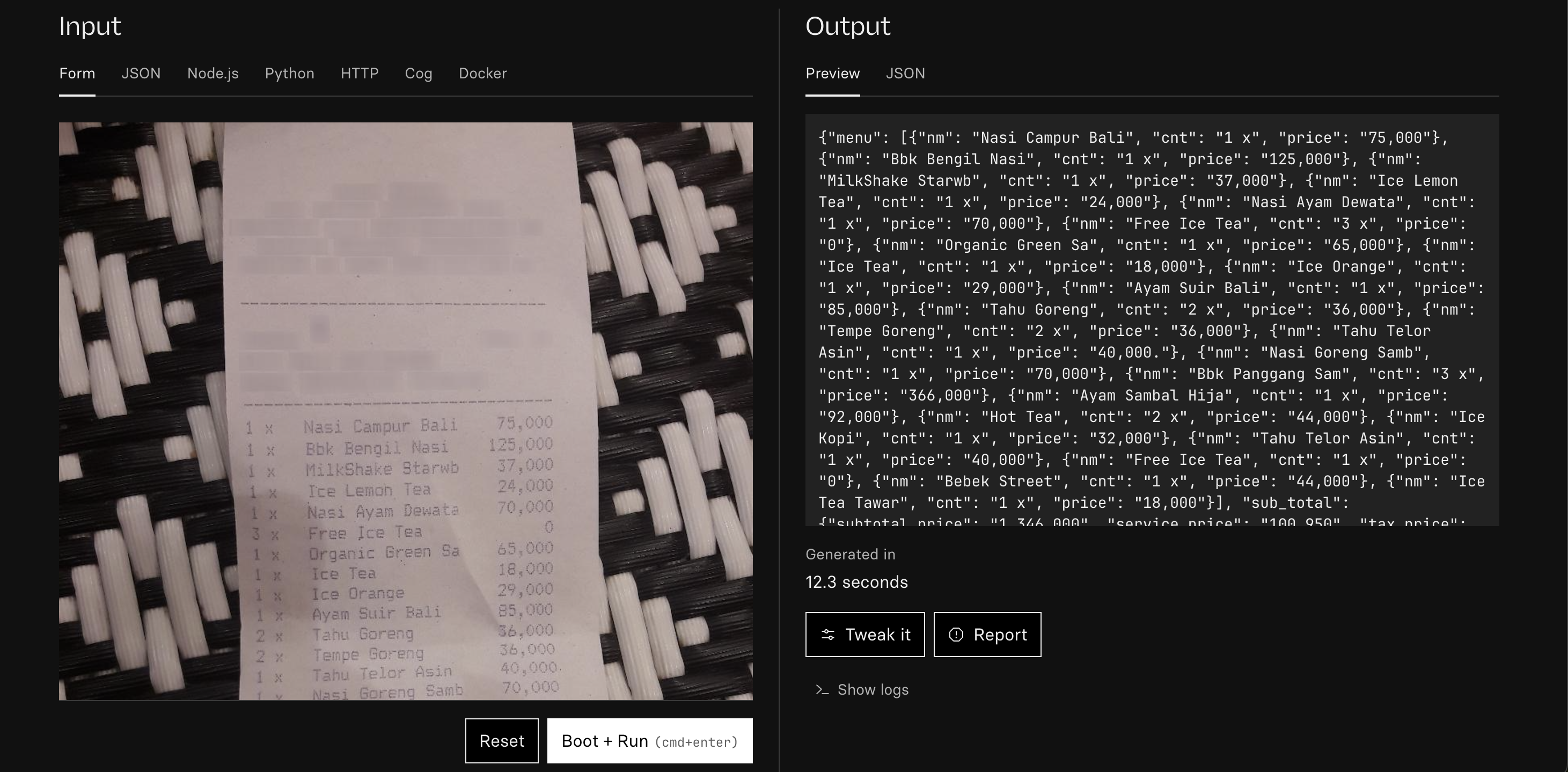Image resolution: width=1568 pixels, height=772 pixels.
Task: Select the Cog tab
Action: 418,74
